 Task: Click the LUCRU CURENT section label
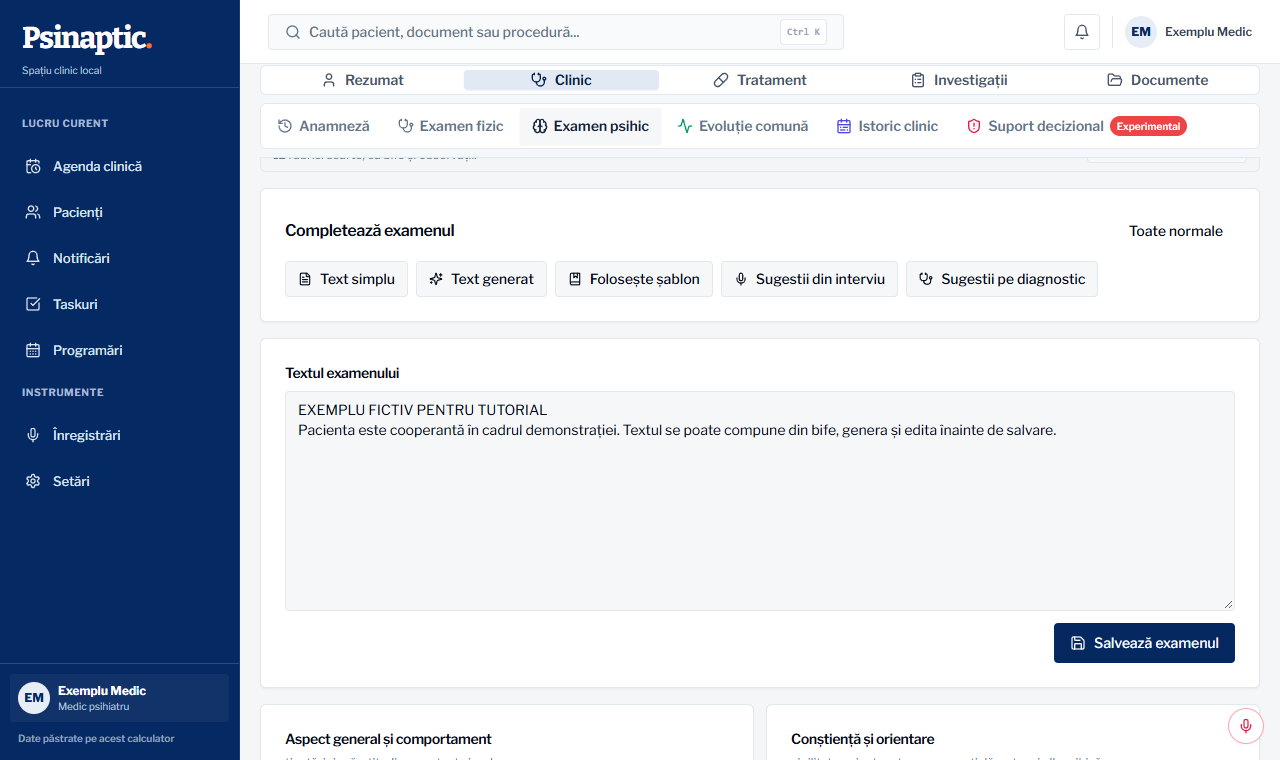pyautogui.click(x=65, y=123)
